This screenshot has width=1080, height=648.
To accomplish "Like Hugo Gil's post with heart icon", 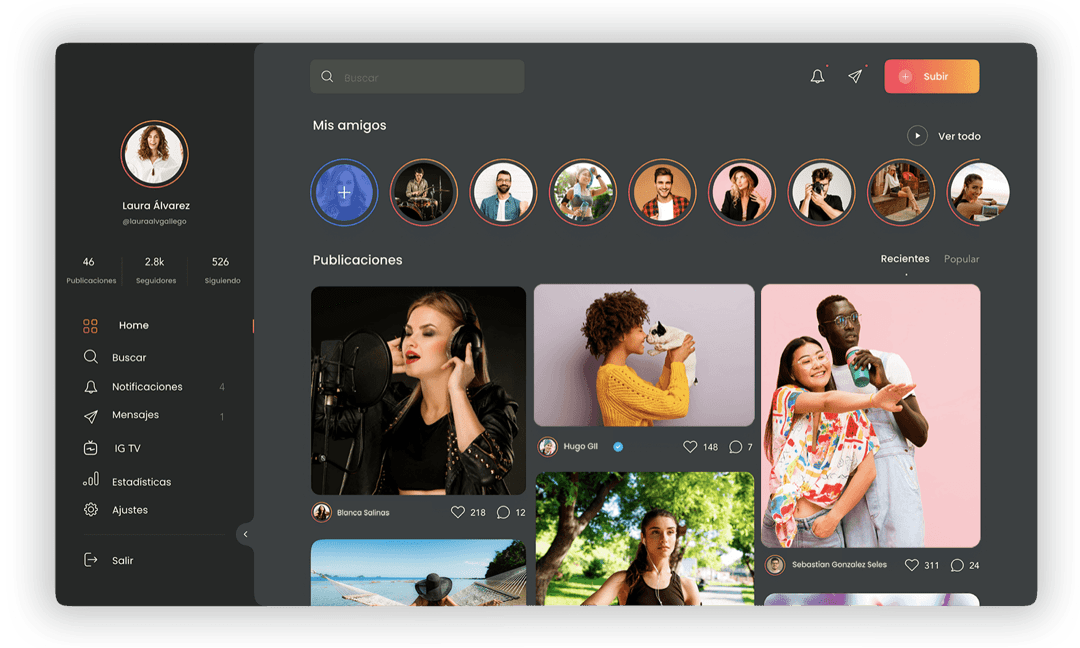I will pyautogui.click(x=690, y=447).
